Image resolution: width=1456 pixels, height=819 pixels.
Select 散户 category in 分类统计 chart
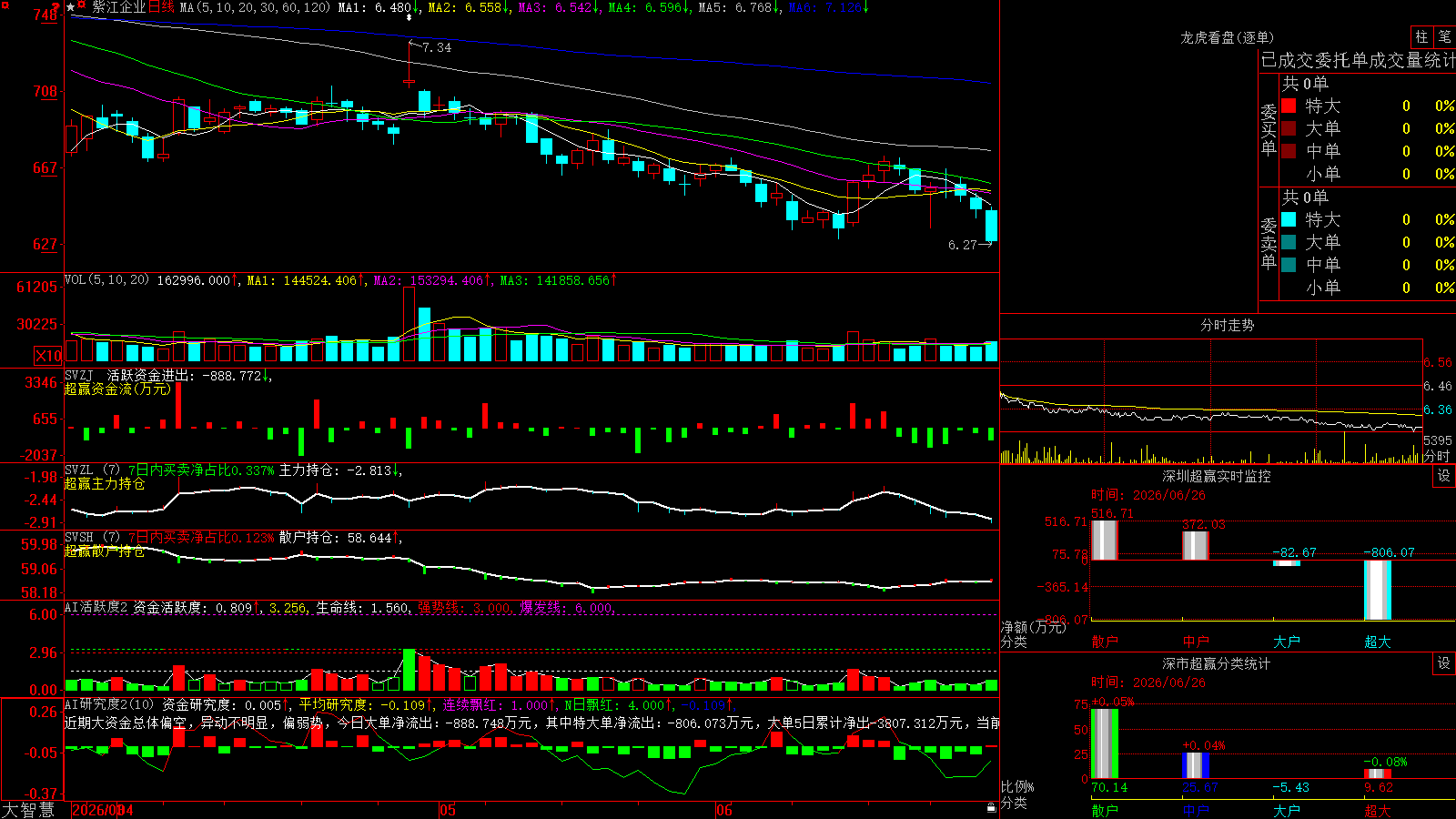point(1105,811)
